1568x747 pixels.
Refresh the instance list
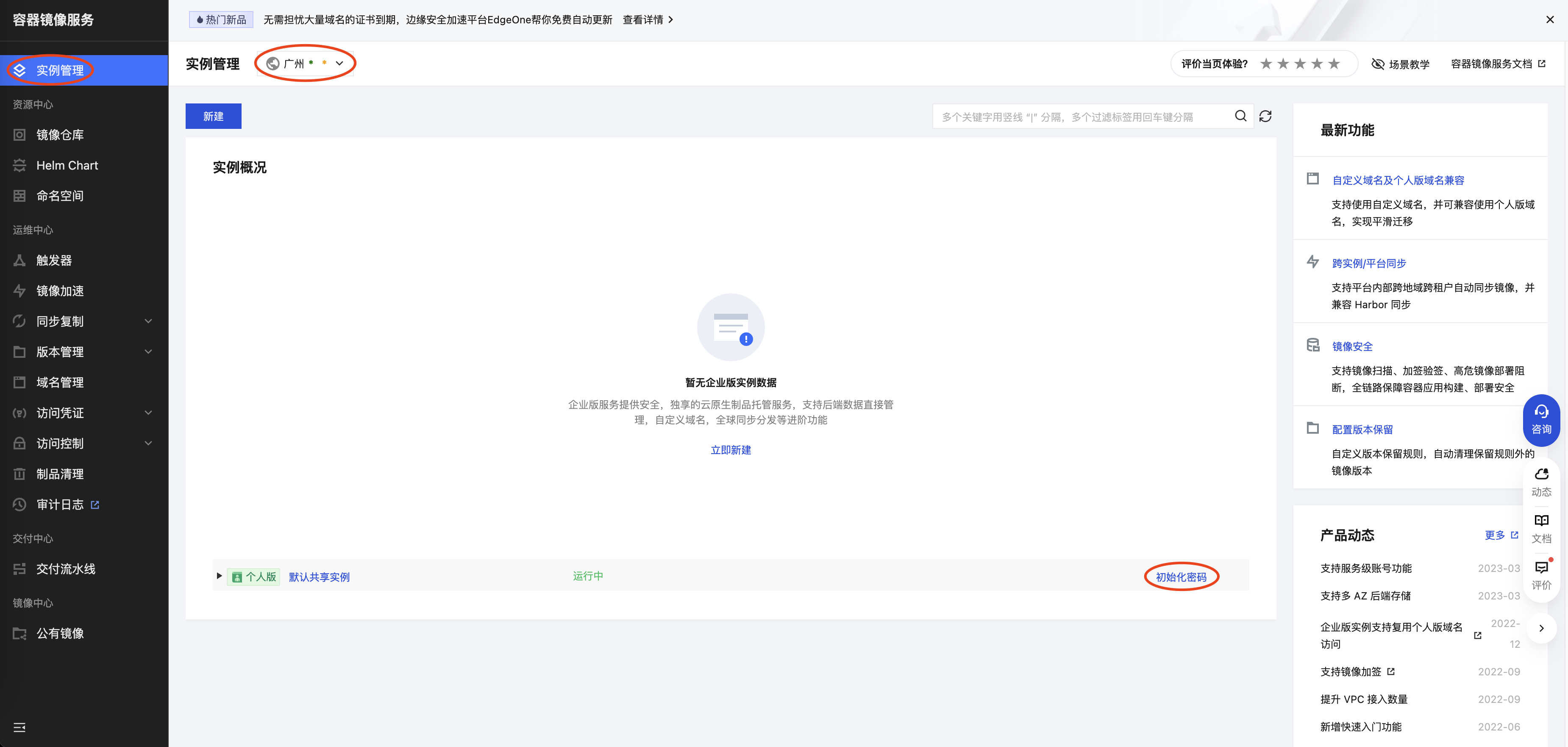pyautogui.click(x=1265, y=116)
